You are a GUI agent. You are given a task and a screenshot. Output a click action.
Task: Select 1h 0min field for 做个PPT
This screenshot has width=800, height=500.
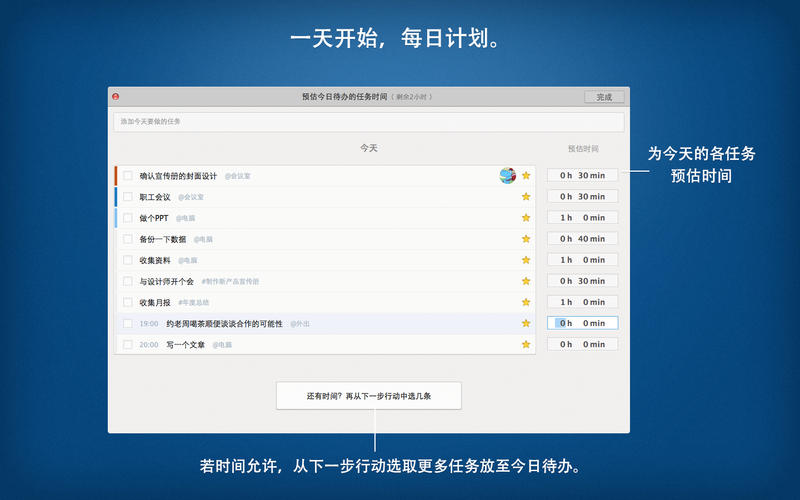coord(582,218)
